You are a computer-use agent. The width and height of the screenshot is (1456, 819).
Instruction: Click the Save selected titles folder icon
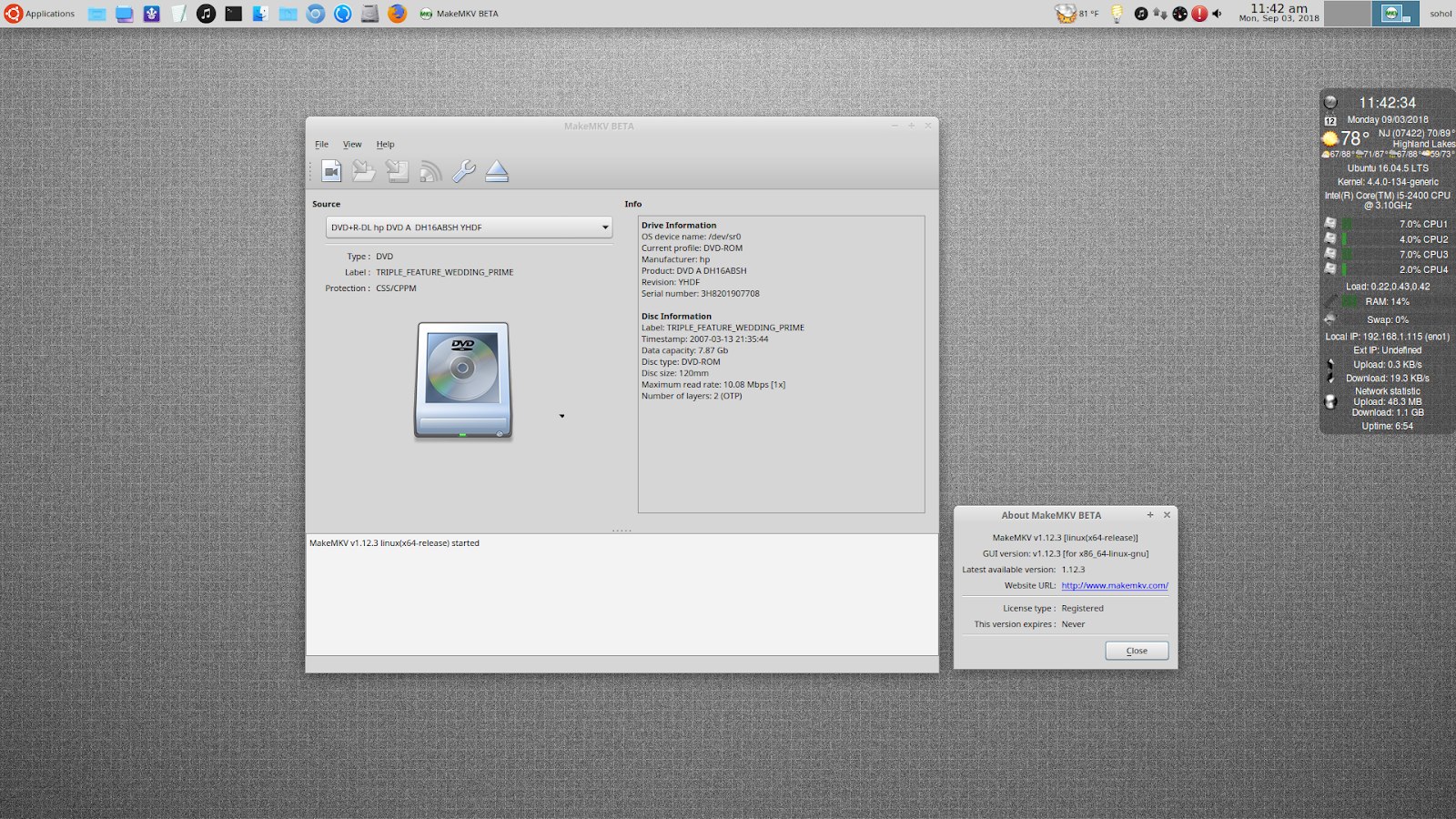pos(364,171)
